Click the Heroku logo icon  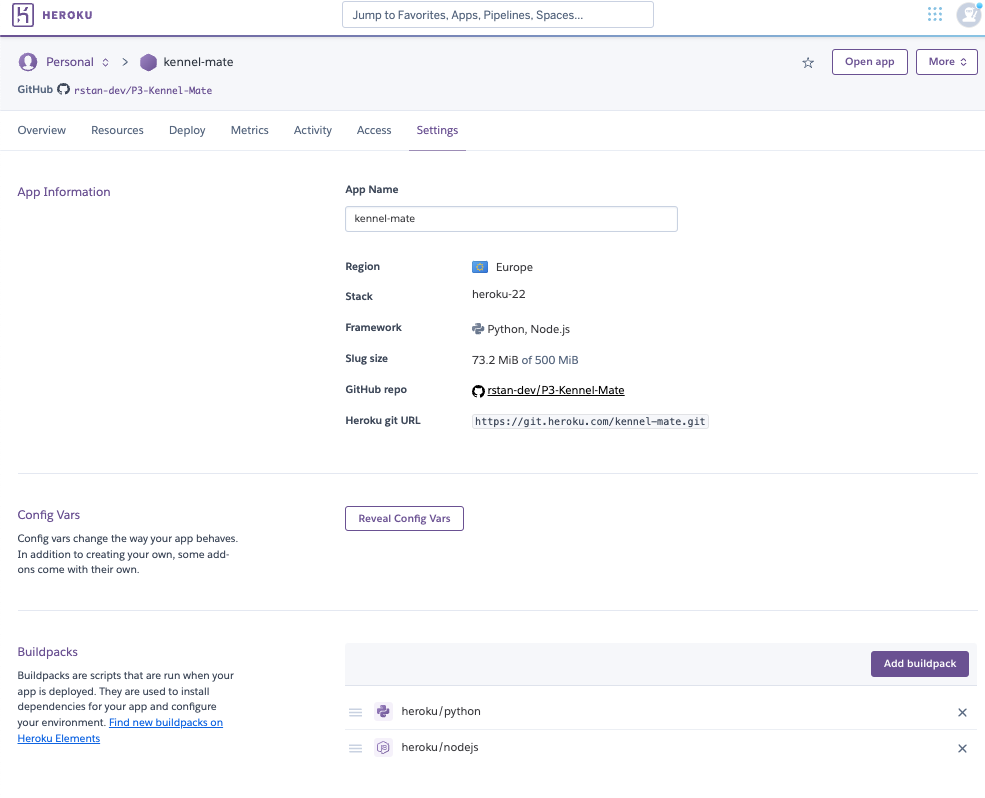[x=23, y=14]
